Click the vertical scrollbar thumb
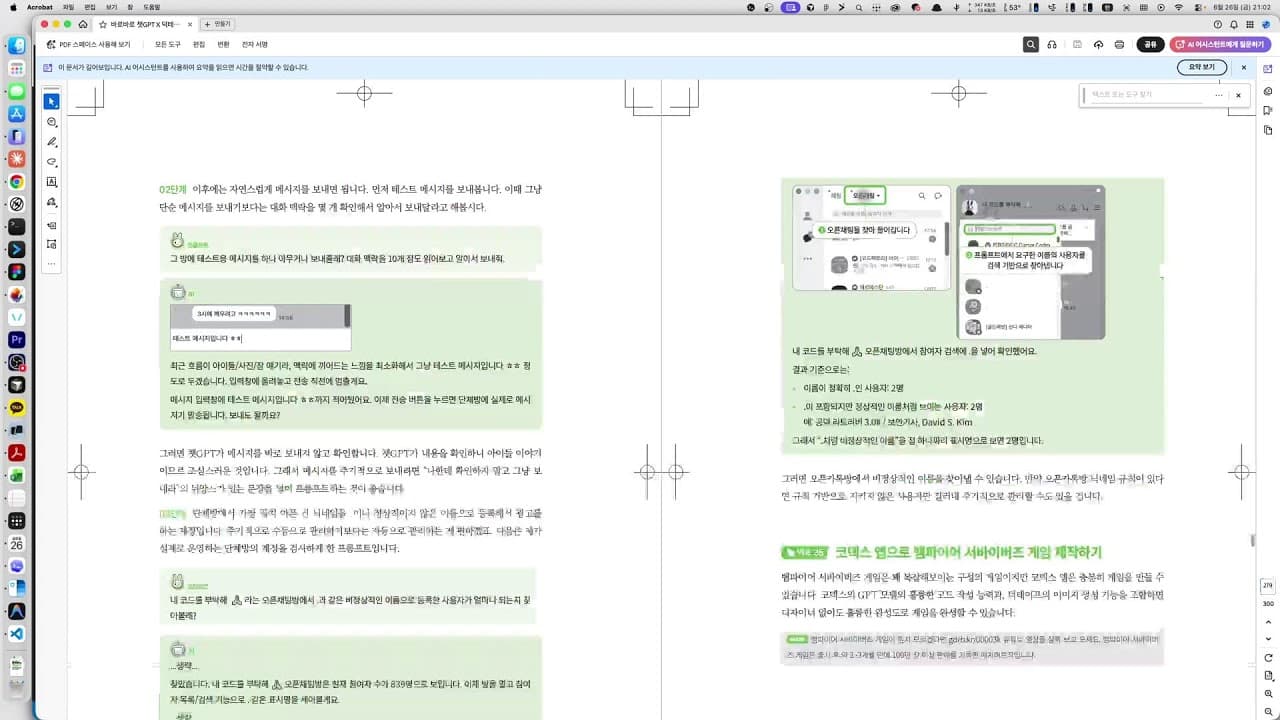 pyautogui.click(x=1252, y=540)
